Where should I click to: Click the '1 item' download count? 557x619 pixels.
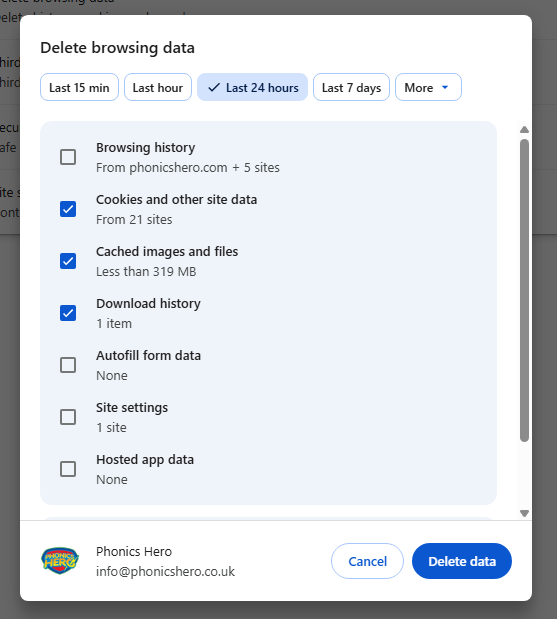coord(114,324)
